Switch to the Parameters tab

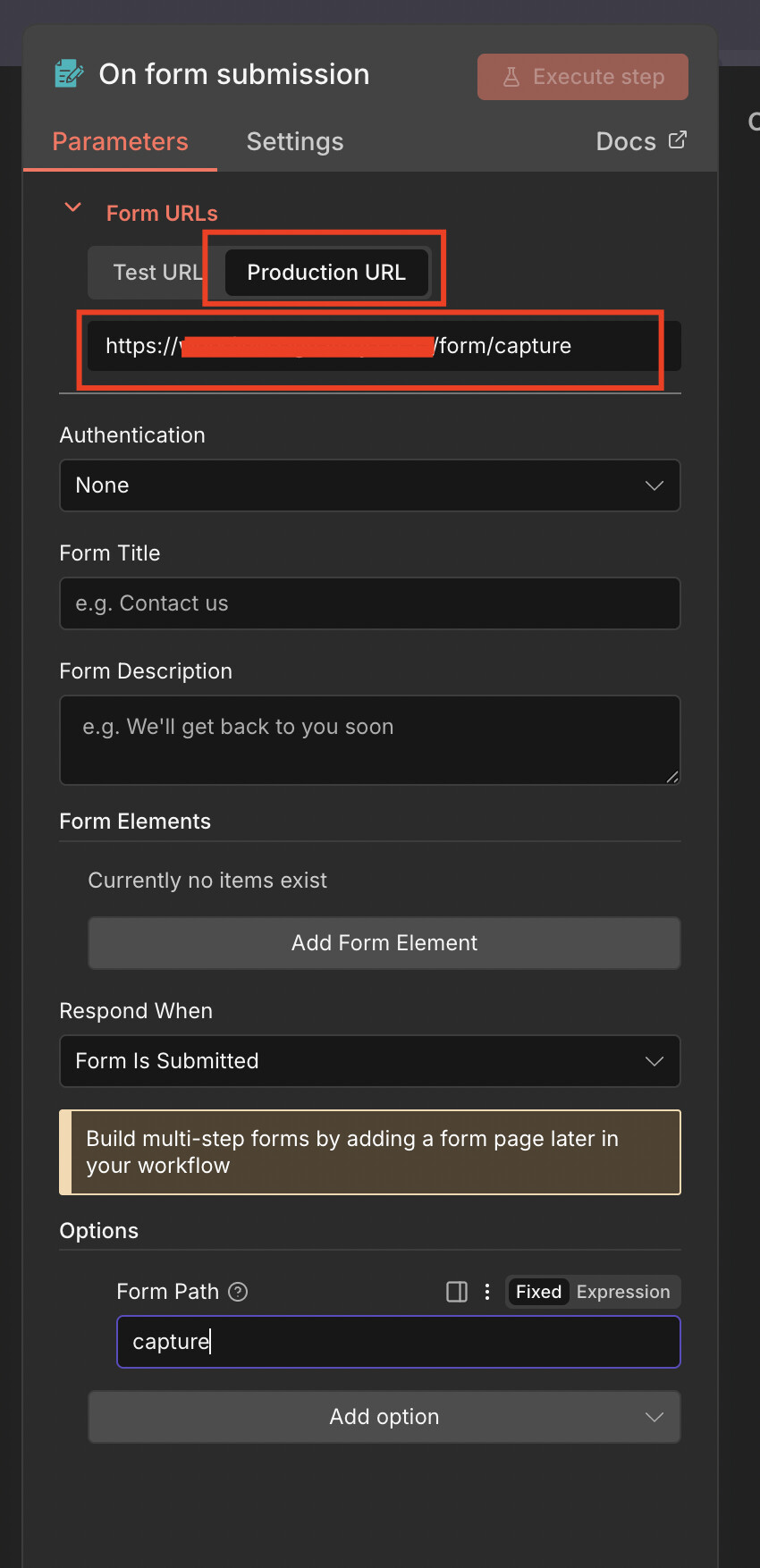click(121, 141)
